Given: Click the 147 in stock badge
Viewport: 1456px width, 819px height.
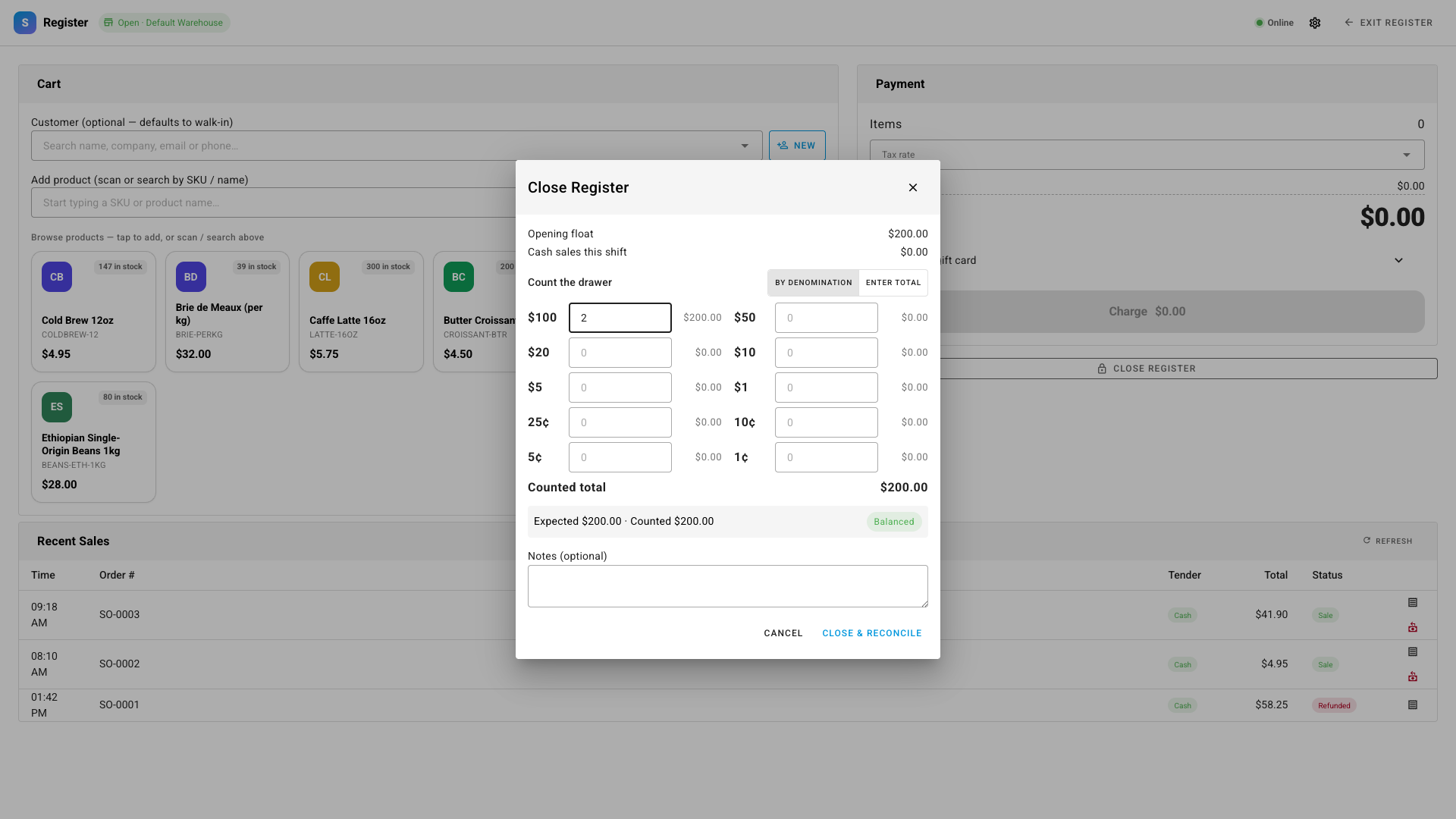Looking at the screenshot, I should point(120,267).
